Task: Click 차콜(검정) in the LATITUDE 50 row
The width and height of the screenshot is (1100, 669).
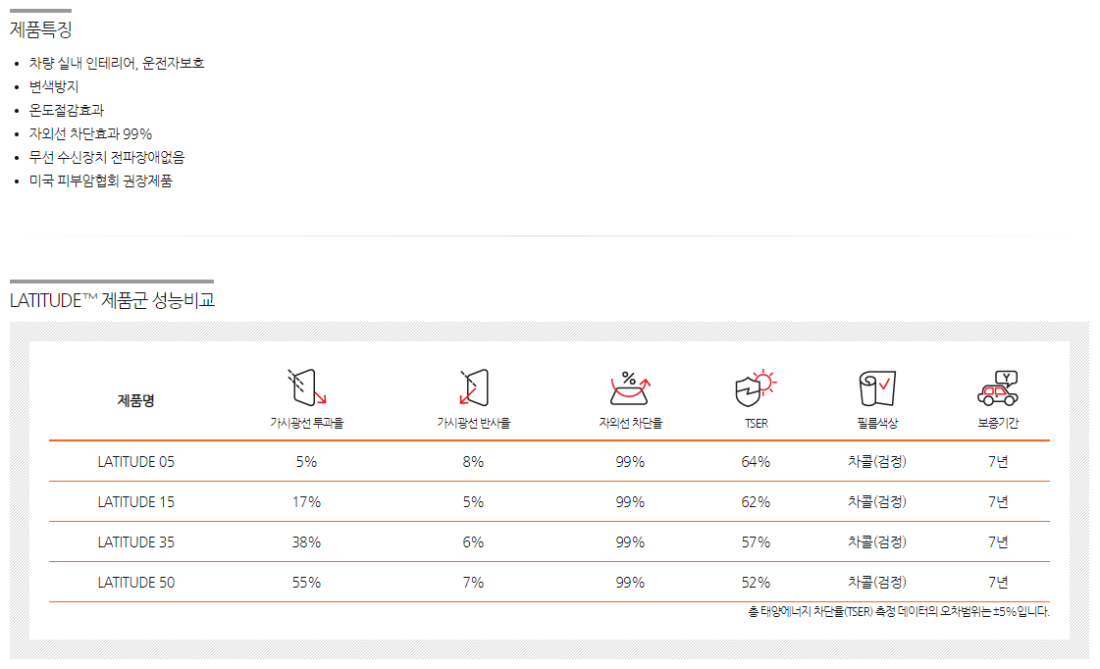Action: 877,583
